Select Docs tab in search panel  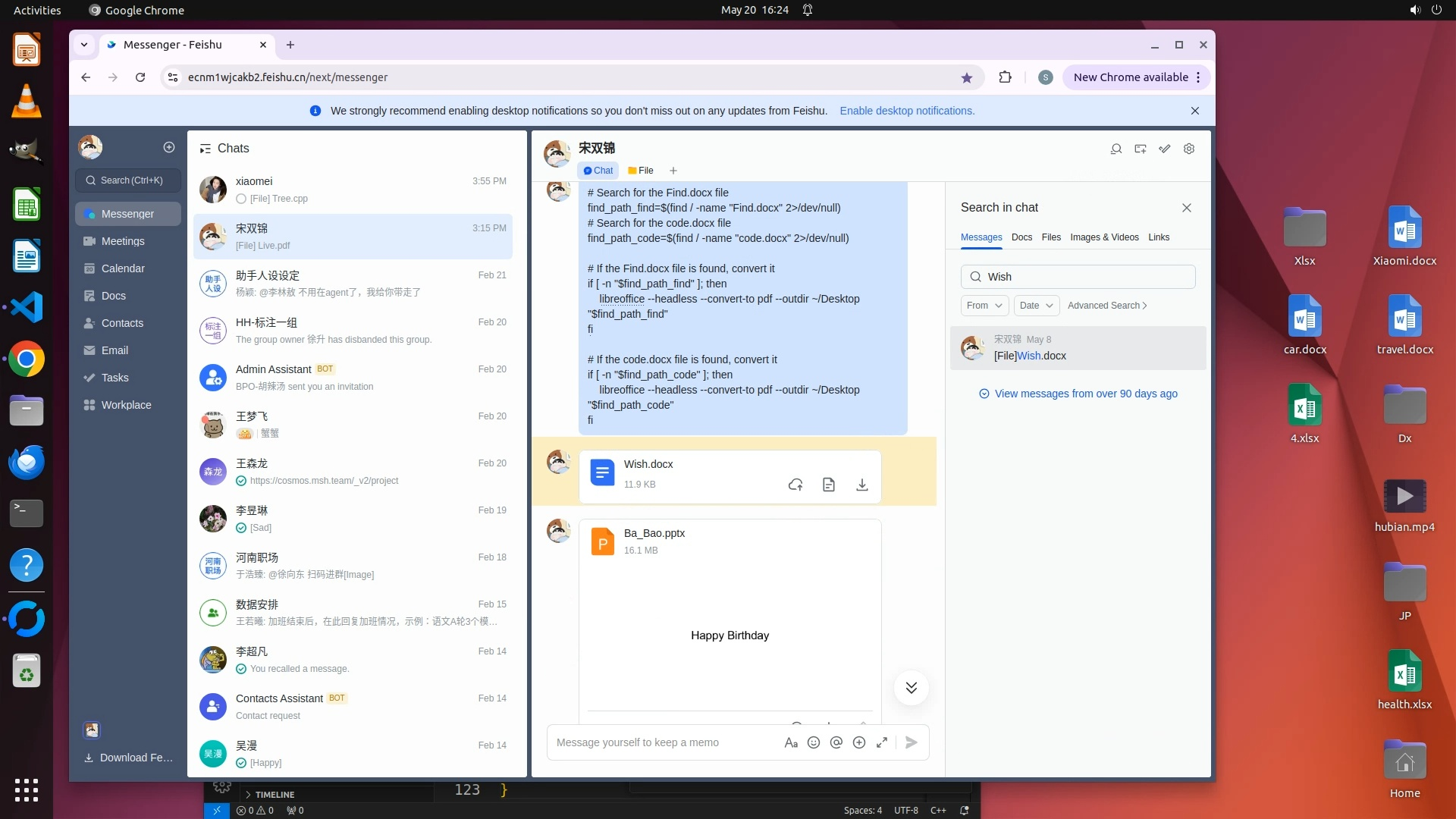pos(1021,237)
